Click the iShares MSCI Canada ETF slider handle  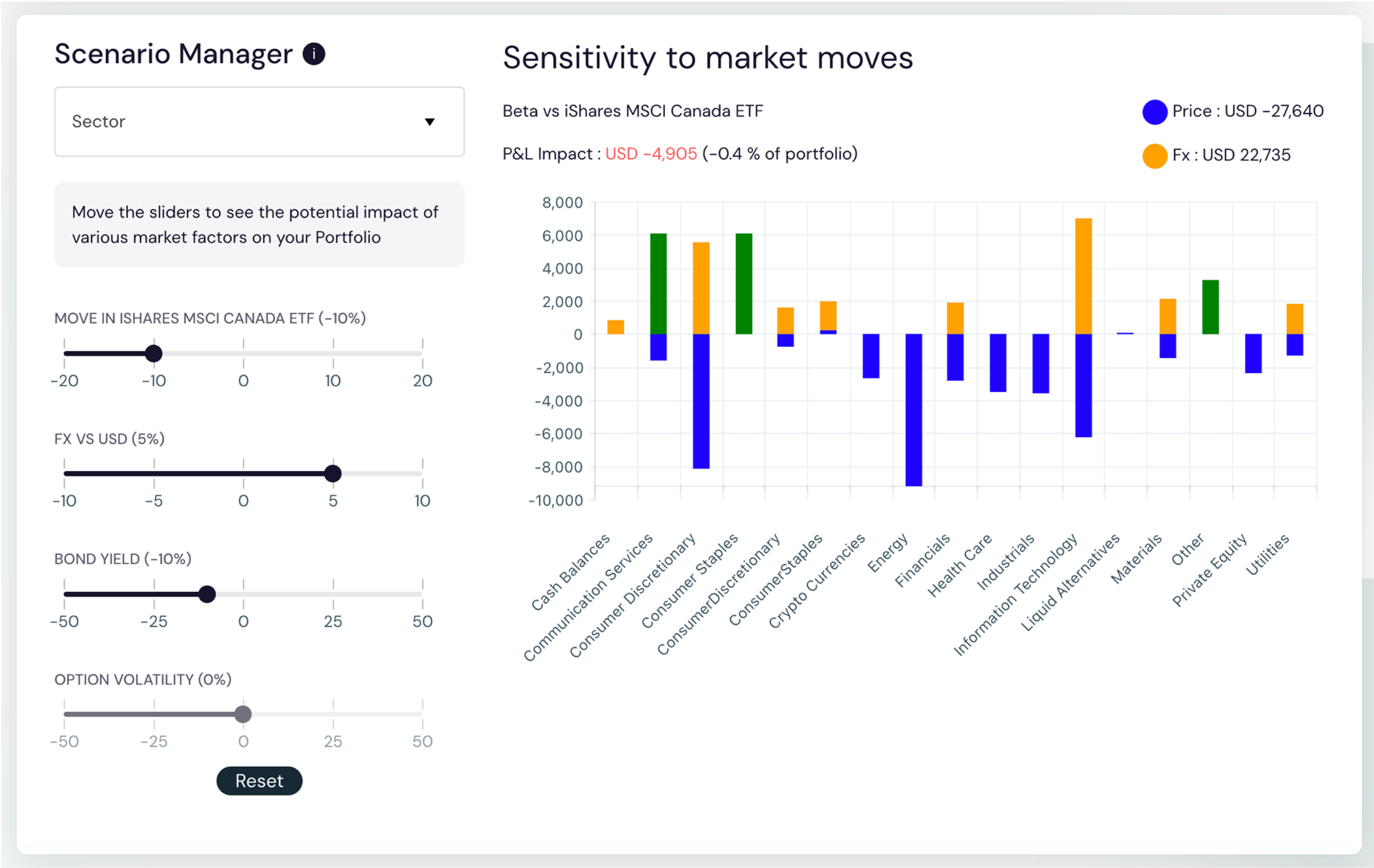tap(154, 353)
